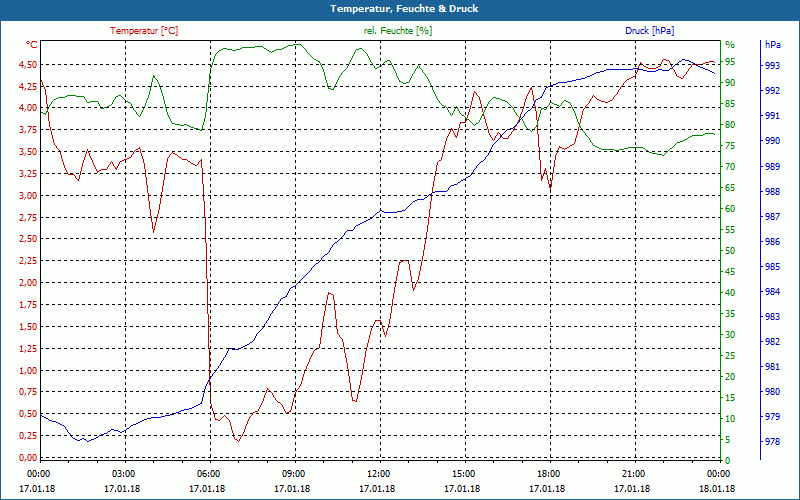The height and width of the screenshot is (500, 800).
Task: Click the 4,25 temperature tick label
Action: 27,86
